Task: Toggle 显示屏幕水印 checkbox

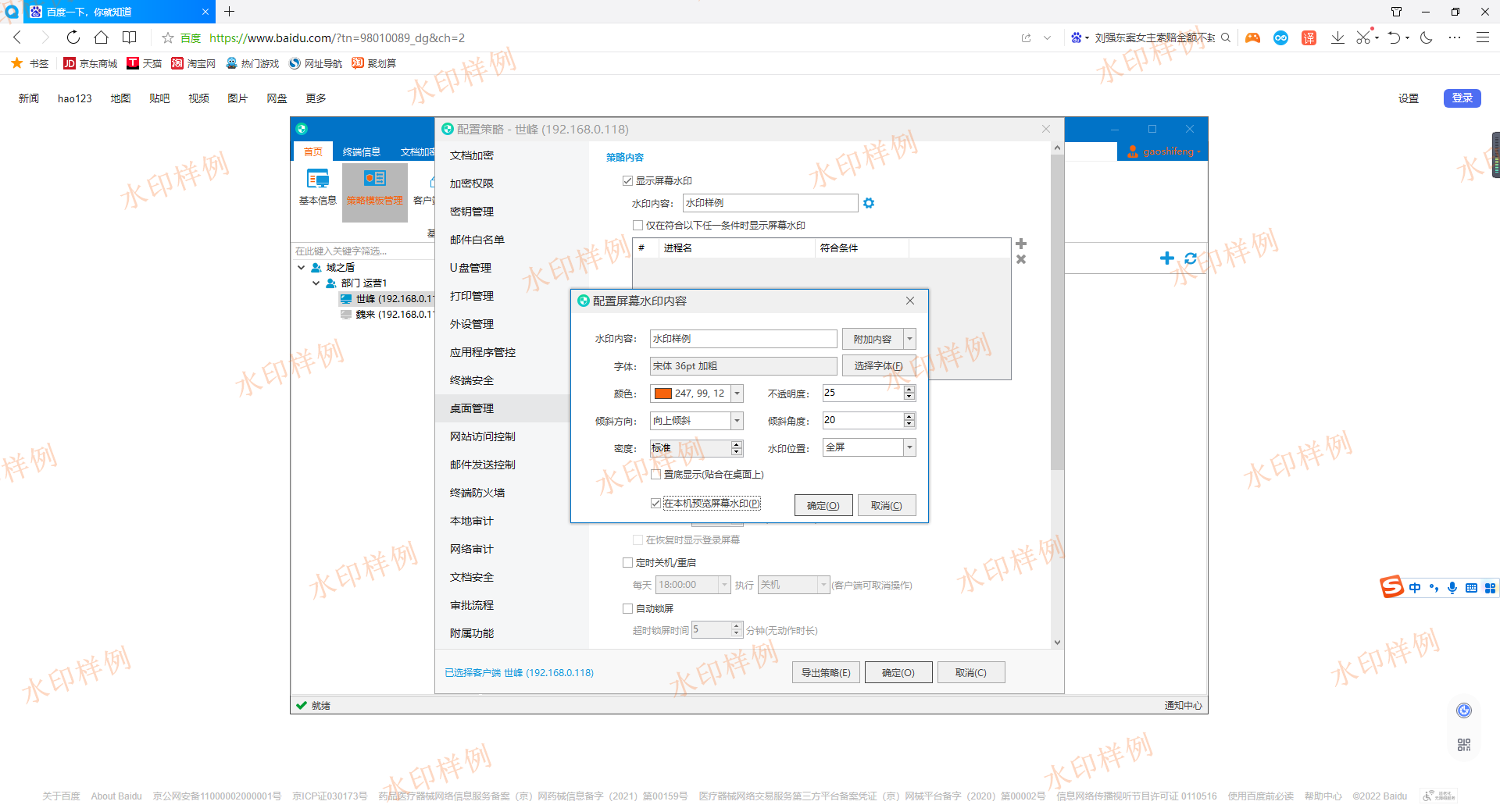Action: point(627,181)
